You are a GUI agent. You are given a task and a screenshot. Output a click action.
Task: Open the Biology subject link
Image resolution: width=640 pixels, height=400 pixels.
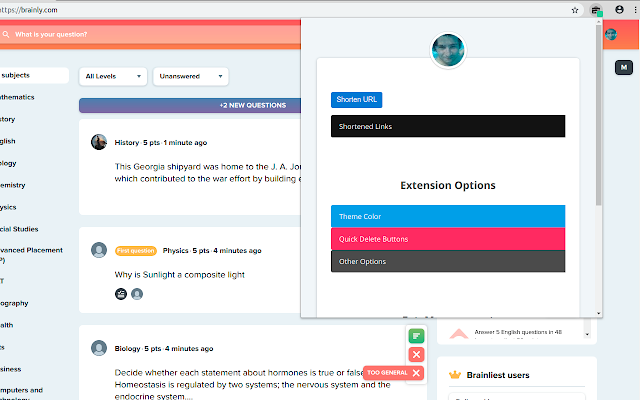pos(127,349)
